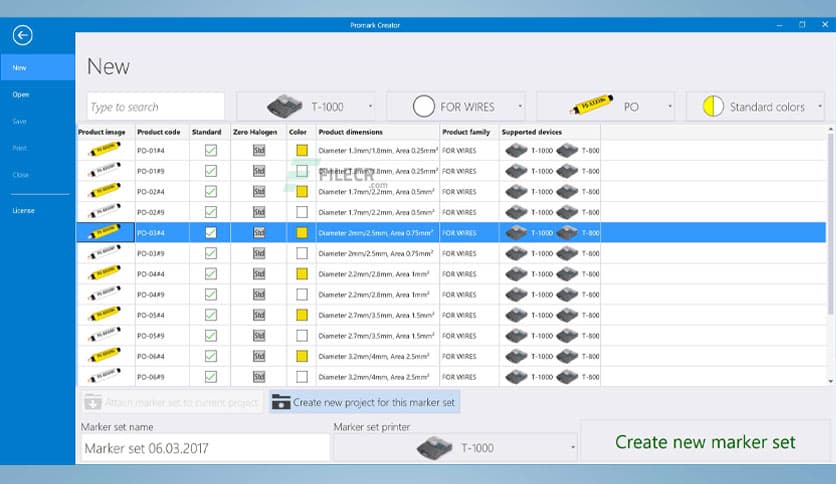The width and height of the screenshot is (836, 484).
Task: Click Create new project for this marker set
Action: pyautogui.click(x=364, y=402)
